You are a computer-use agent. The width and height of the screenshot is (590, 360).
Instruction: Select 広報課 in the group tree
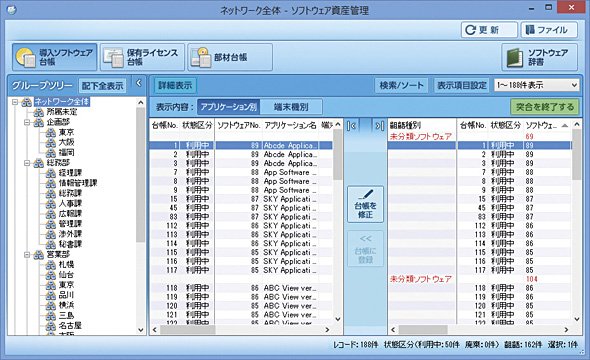pos(70,213)
